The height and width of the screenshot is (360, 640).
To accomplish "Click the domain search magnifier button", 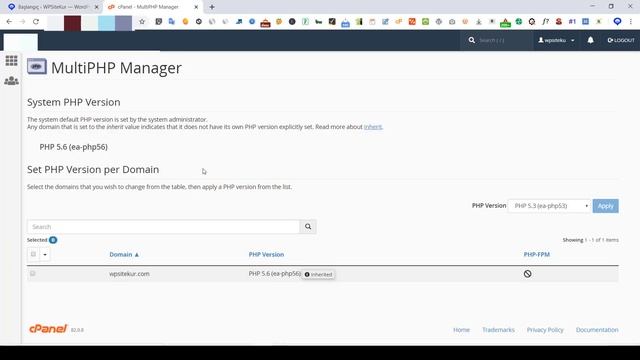I will 308,227.
